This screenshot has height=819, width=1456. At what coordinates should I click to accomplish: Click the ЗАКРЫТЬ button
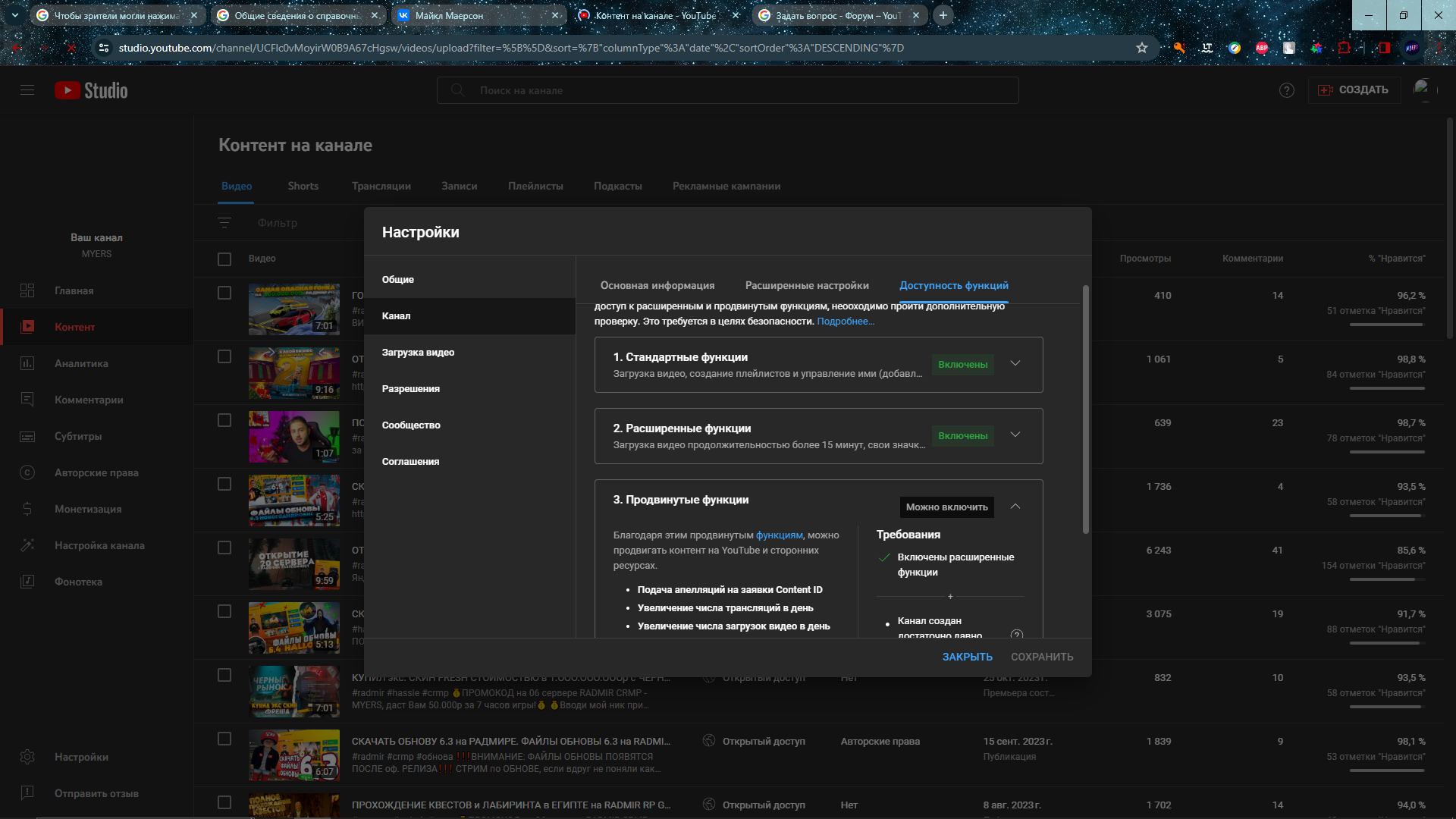[x=967, y=657]
